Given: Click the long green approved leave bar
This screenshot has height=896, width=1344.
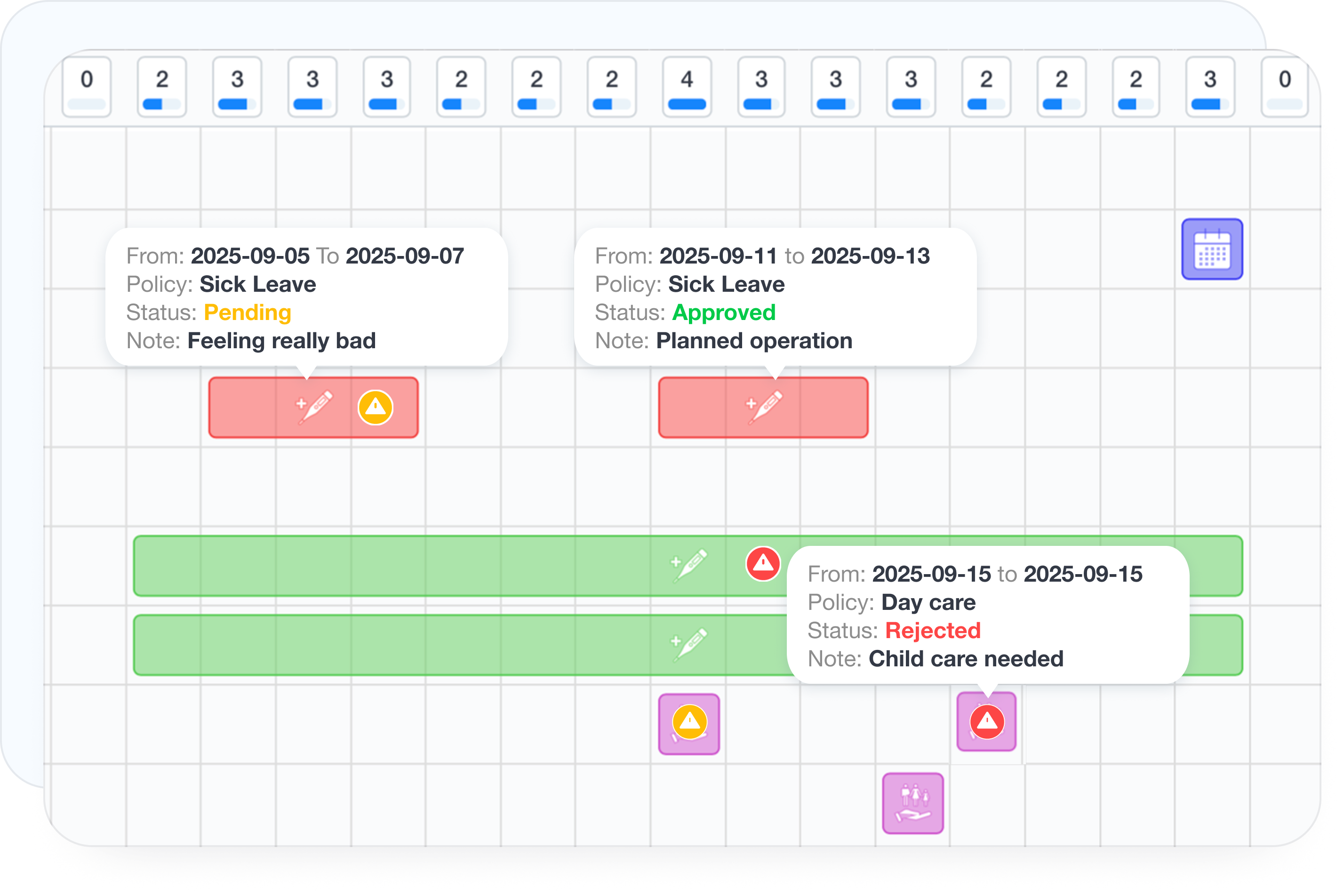Looking at the screenshot, I should click(x=400, y=566).
